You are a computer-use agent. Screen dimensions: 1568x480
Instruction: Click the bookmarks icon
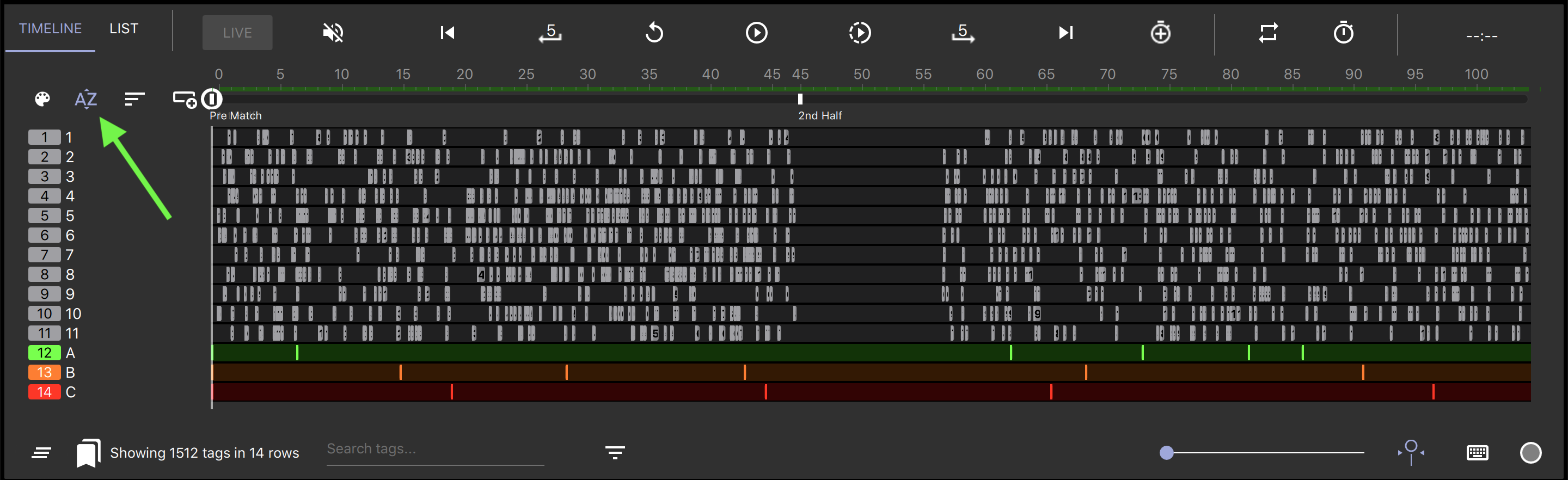88,453
